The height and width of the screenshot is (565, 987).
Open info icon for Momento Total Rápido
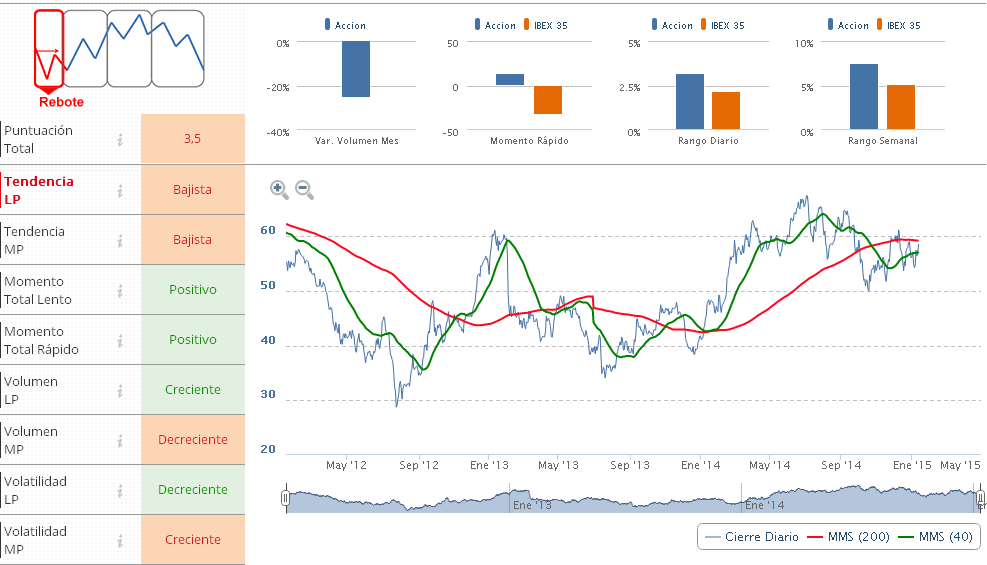tap(120, 340)
